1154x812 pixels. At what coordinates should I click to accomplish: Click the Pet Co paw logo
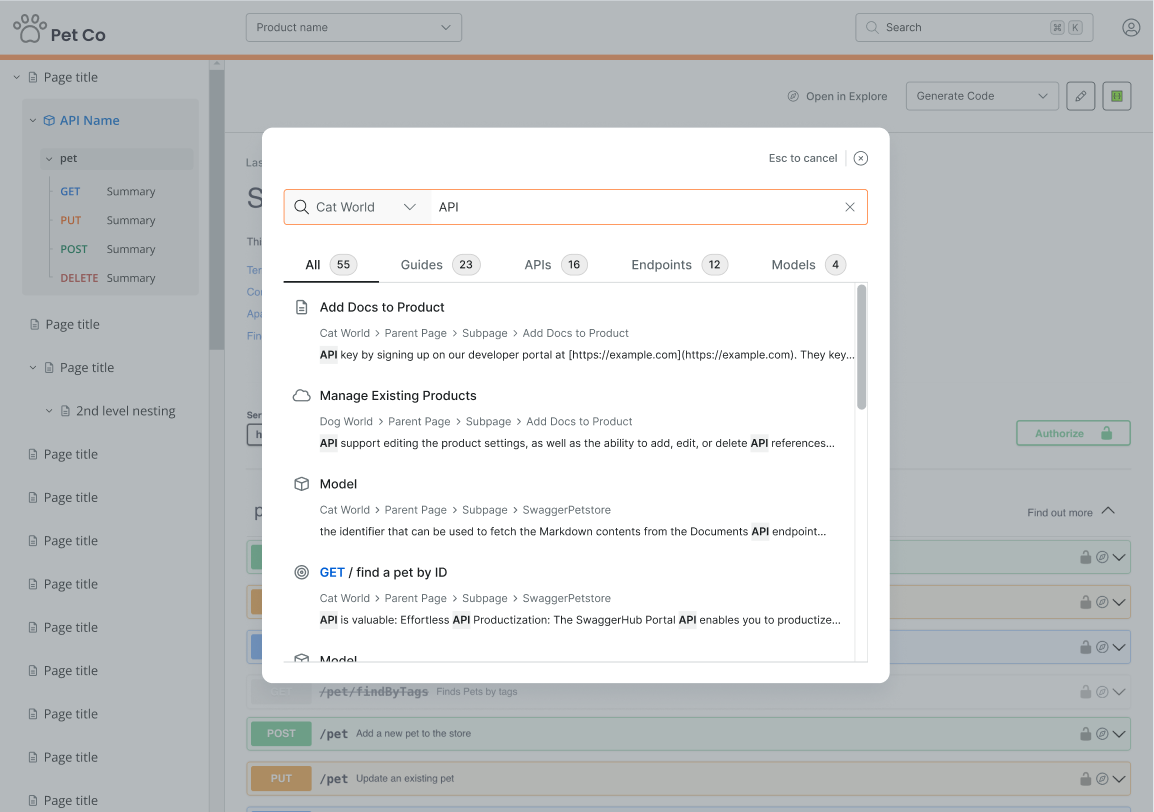(30, 30)
